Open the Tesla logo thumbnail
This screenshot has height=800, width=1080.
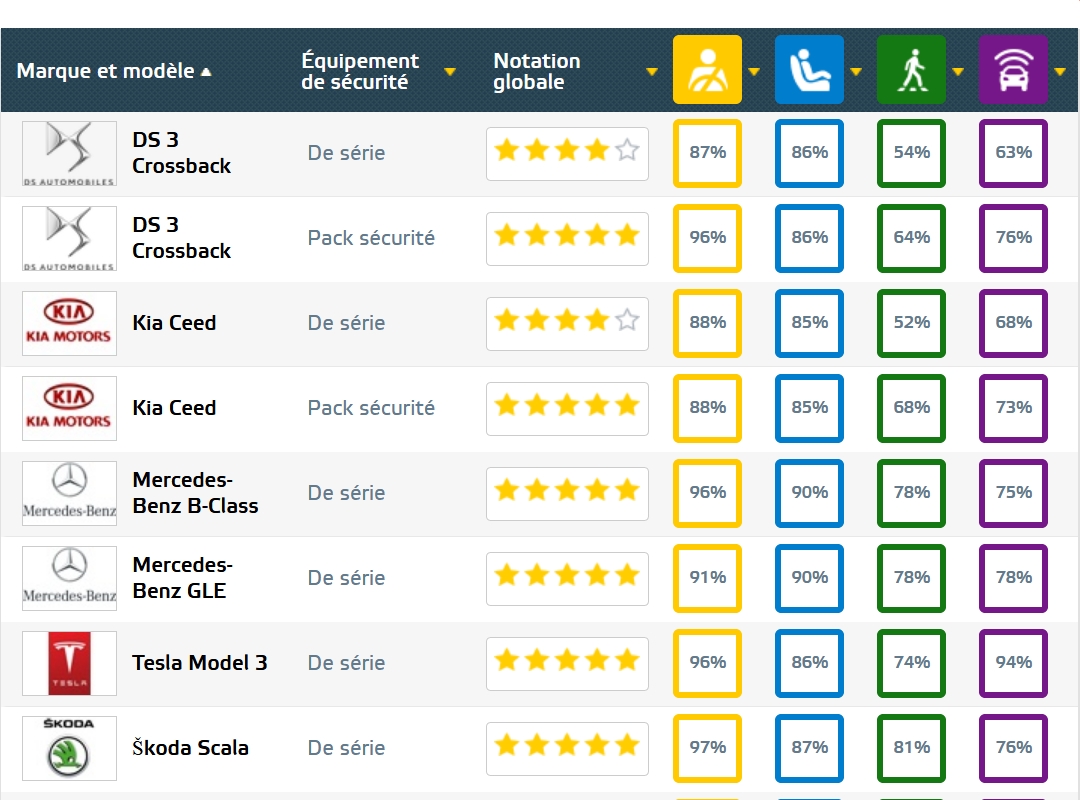point(70,663)
